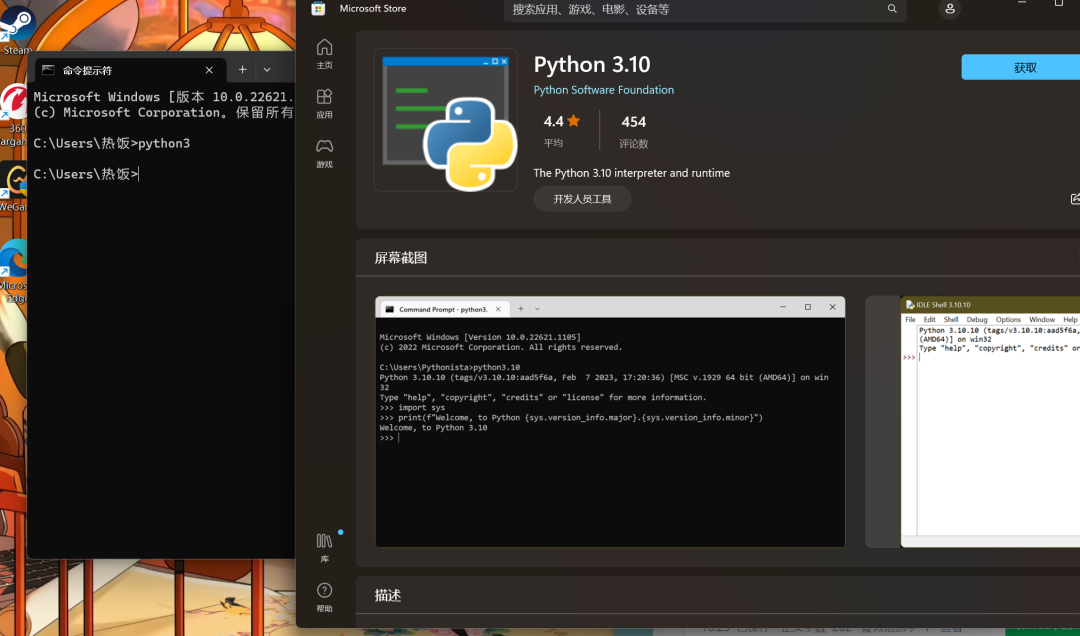Click the search magnifier icon in Store

(x=892, y=9)
